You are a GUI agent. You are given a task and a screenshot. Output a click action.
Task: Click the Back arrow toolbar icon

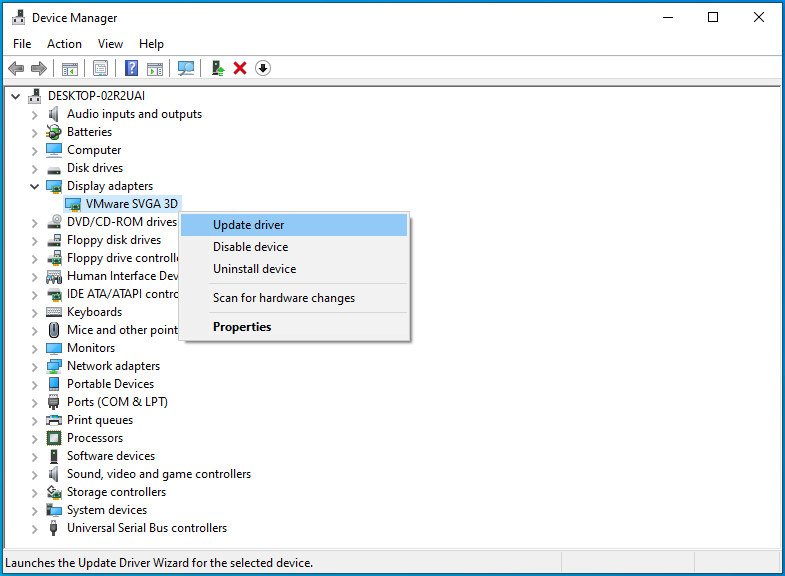[16, 68]
